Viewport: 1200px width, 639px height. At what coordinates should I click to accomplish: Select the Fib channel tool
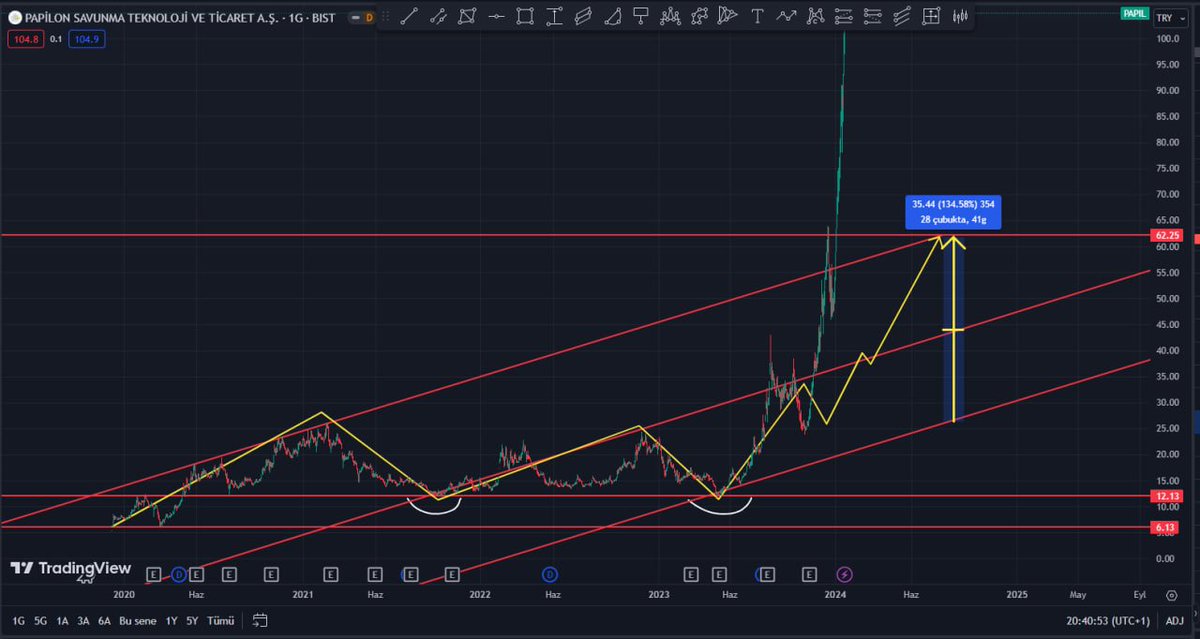point(901,16)
